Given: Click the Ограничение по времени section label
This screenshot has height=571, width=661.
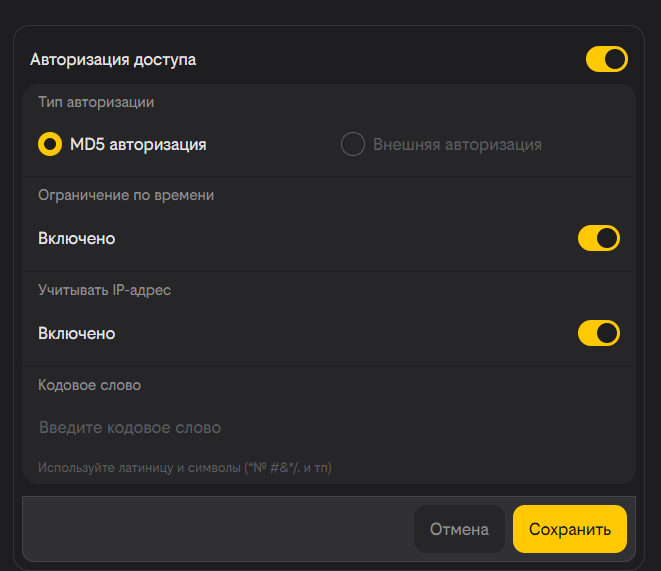Looking at the screenshot, I should tap(126, 195).
